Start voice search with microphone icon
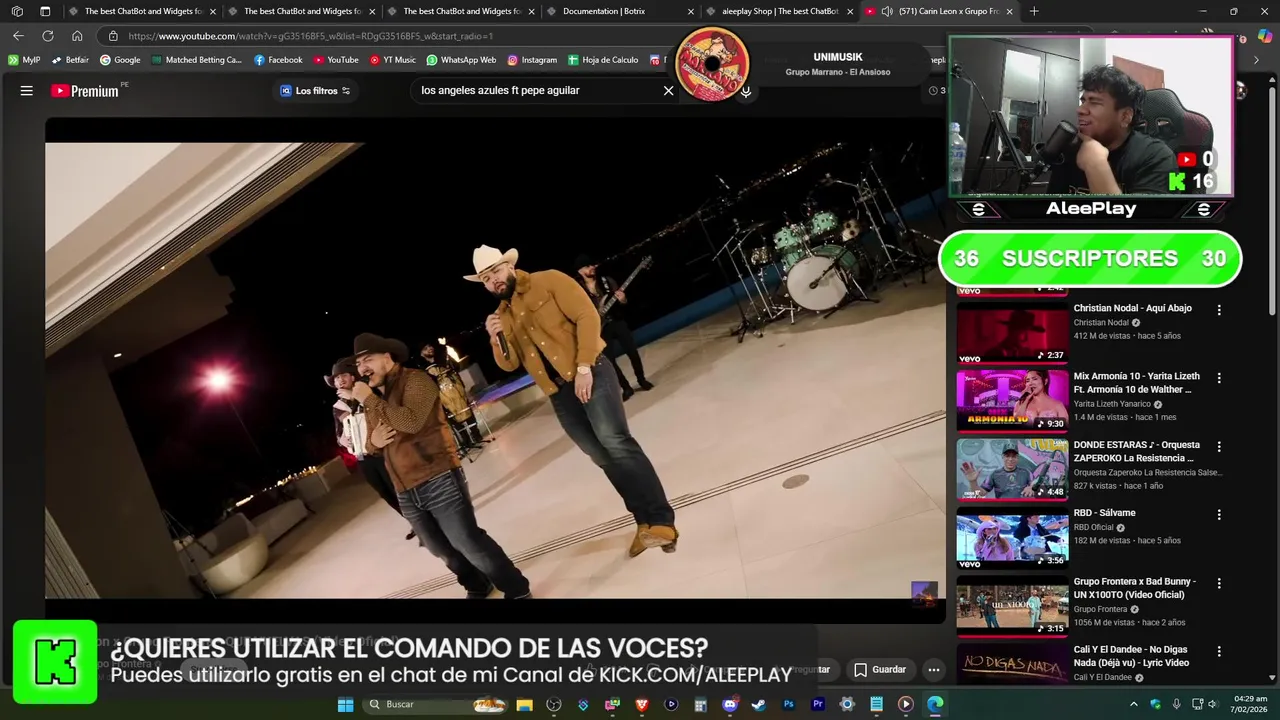 745,91
